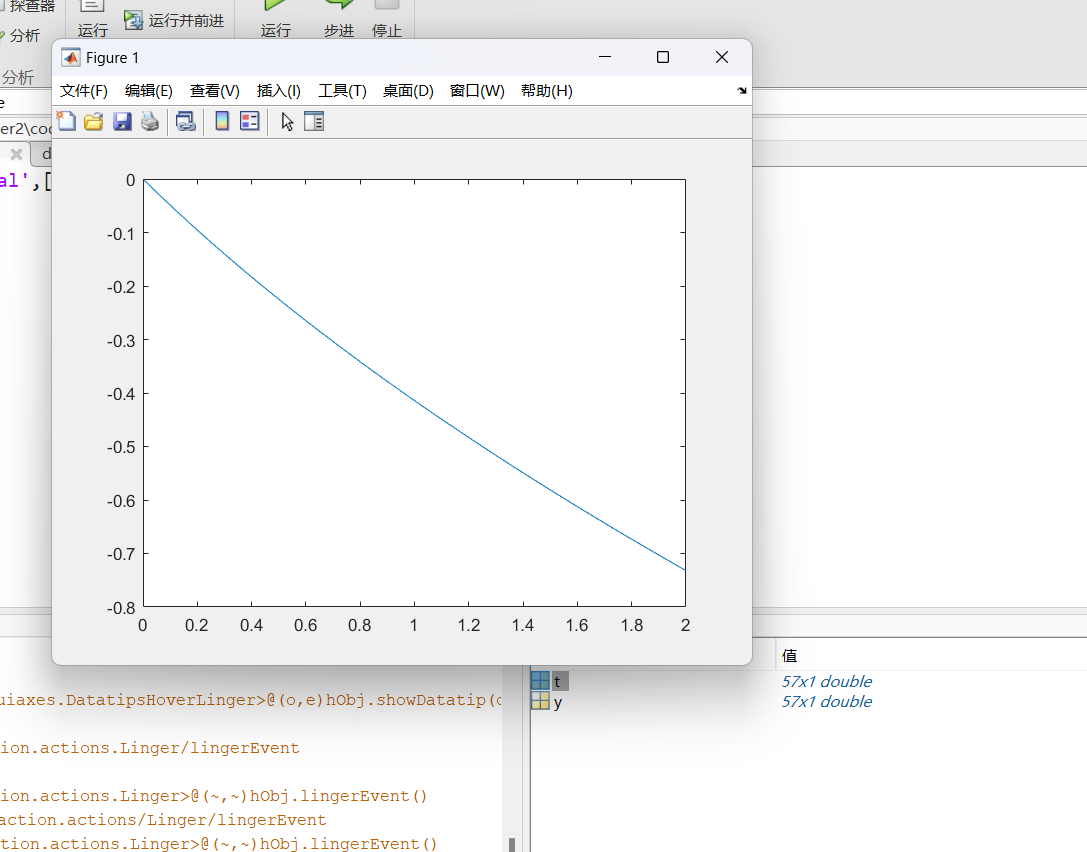Image resolution: width=1087 pixels, height=852 pixels.
Task: Insert a colorbar using the toolbar icon
Action: 222,121
